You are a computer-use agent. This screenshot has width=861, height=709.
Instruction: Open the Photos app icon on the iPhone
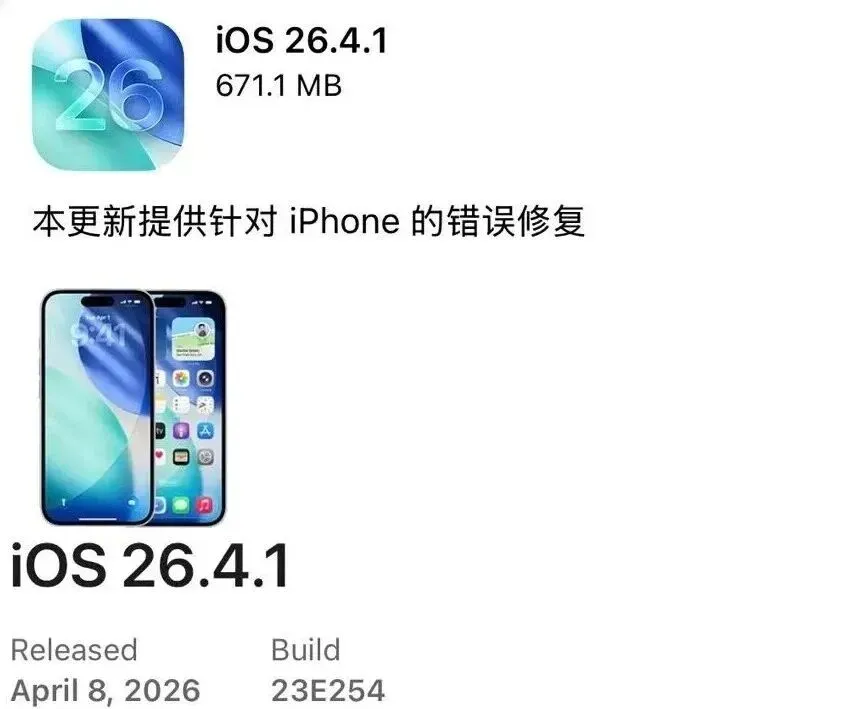tap(181, 378)
